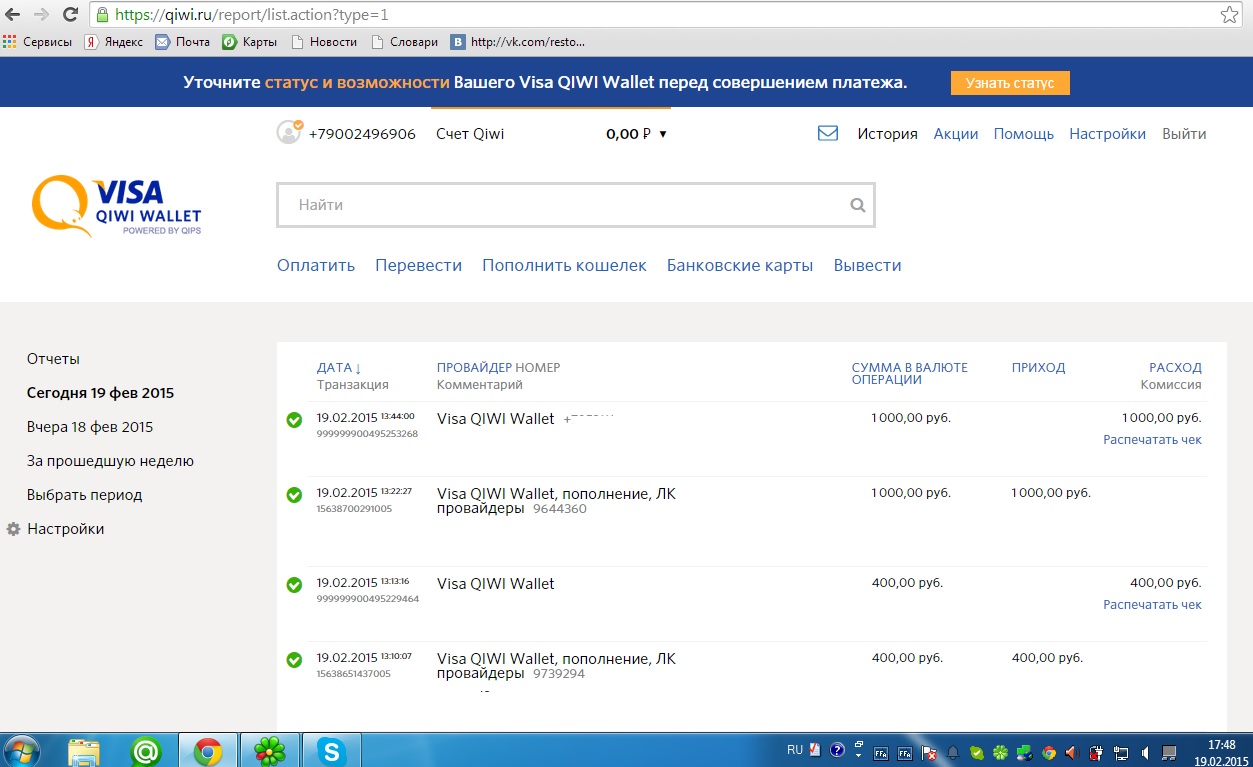
Task: Click green status check of 13:13:16 transaction
Action: click(x=294, y=585)
